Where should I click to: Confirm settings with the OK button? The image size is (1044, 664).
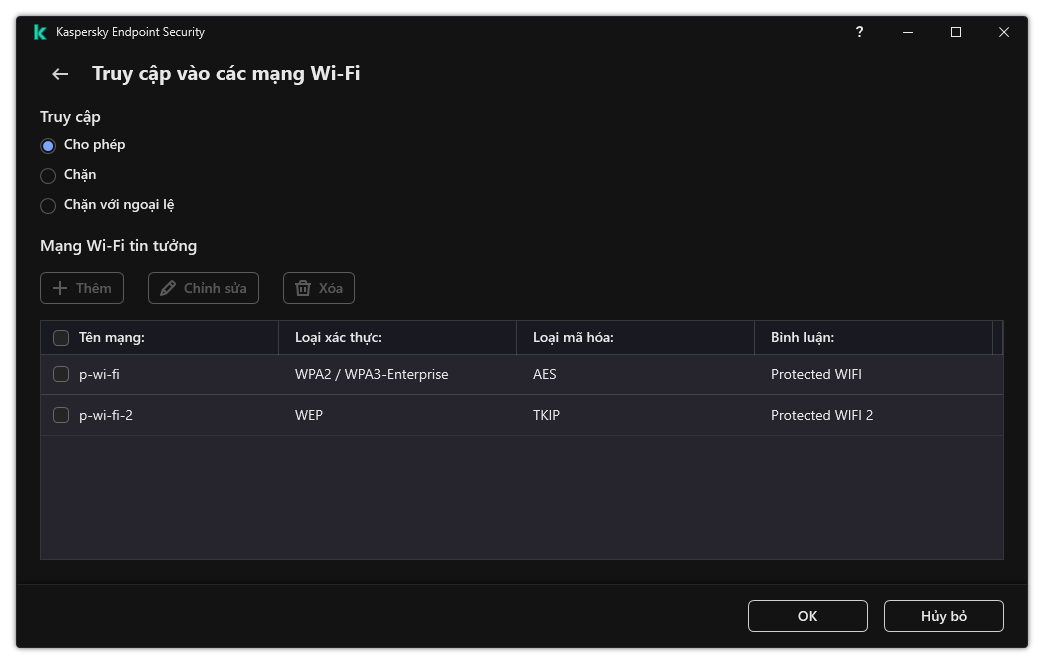coord(807,616)
